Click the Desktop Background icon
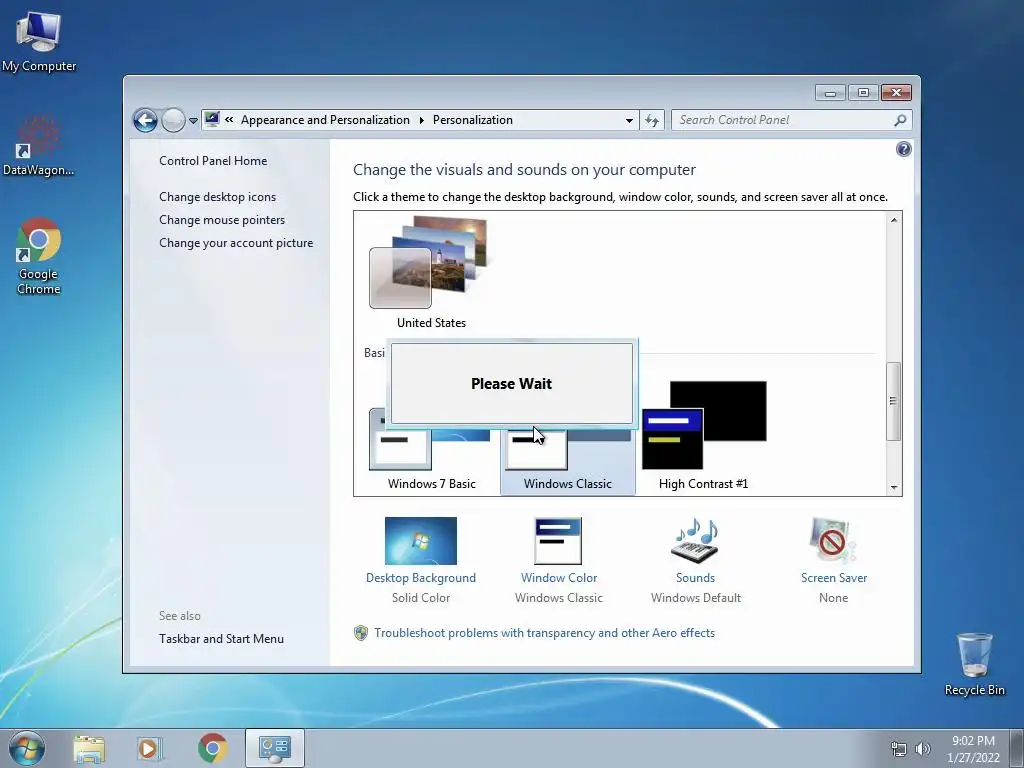This screenshot has width=1024, height=768. click(x=421, y=541)
